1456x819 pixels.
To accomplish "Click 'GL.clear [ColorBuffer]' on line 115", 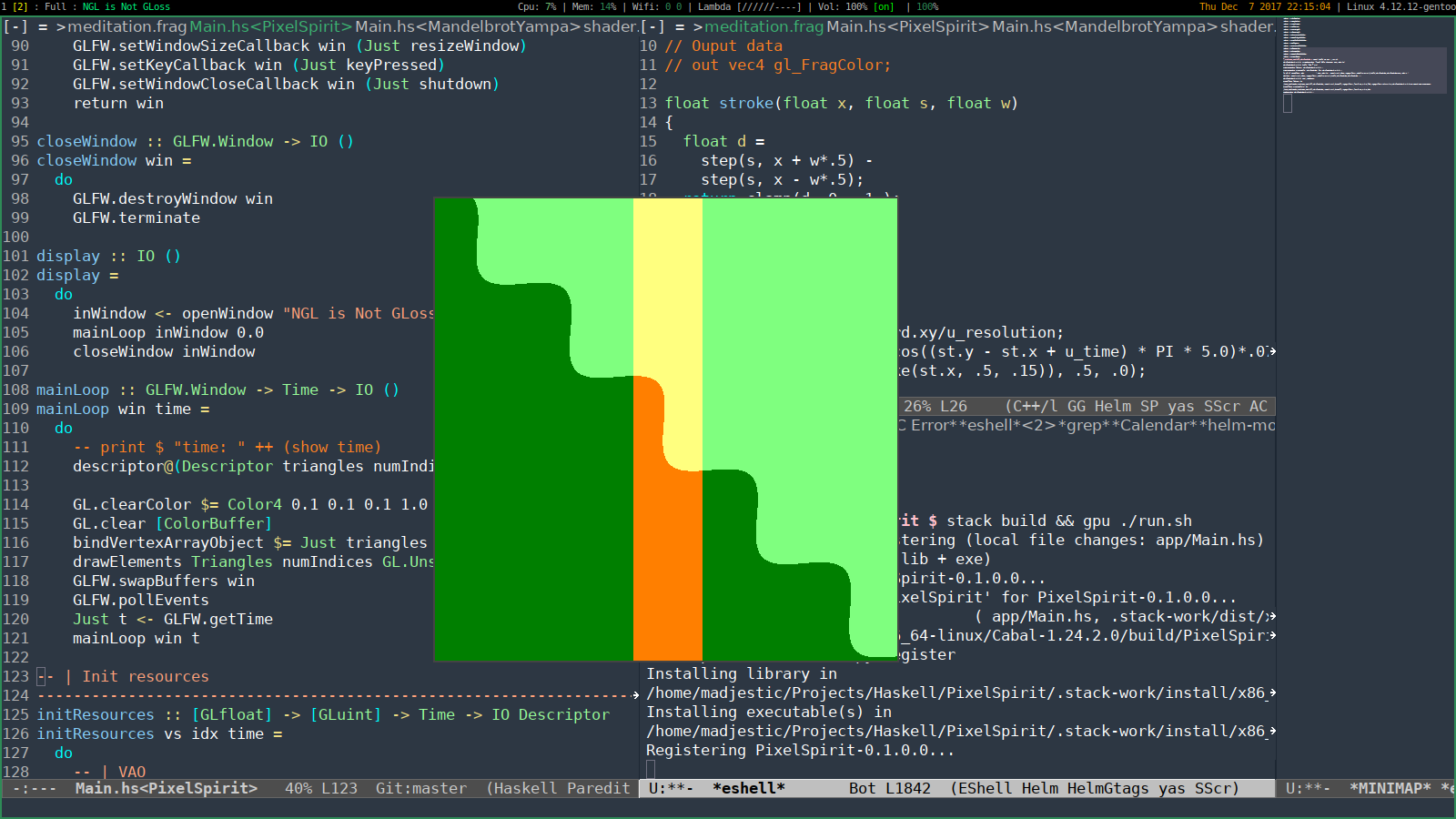I will point(173,523).
